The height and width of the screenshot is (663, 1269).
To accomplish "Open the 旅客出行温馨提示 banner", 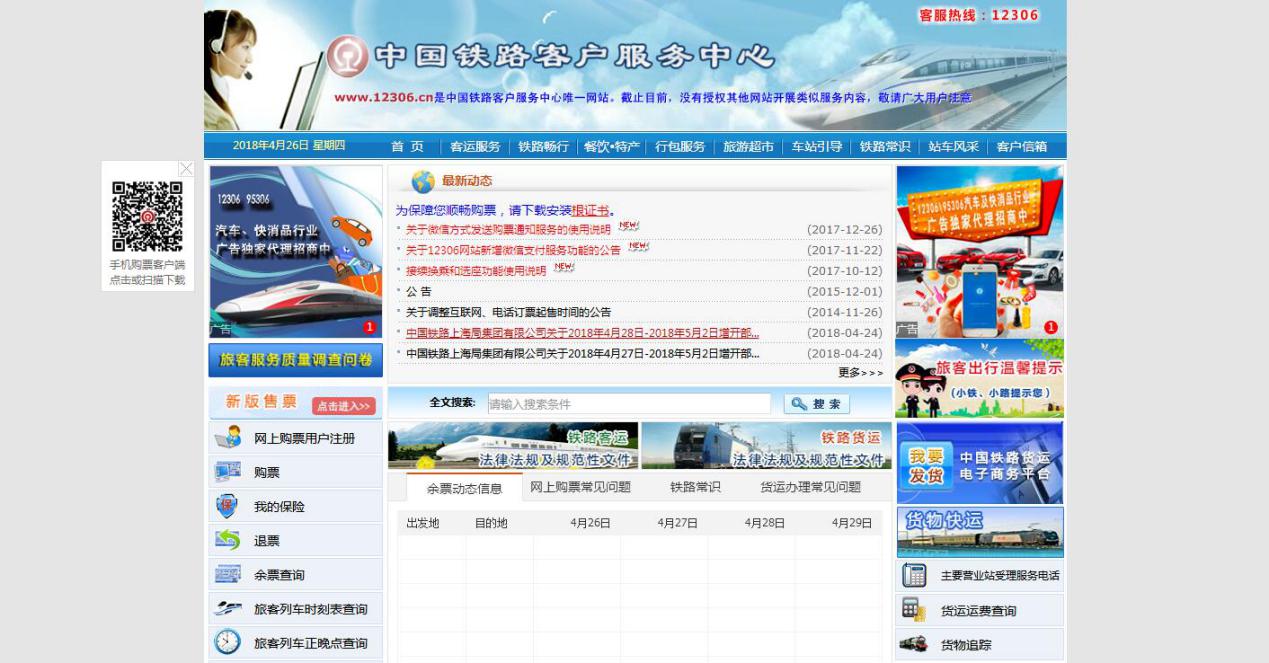I will pos(980,378).
